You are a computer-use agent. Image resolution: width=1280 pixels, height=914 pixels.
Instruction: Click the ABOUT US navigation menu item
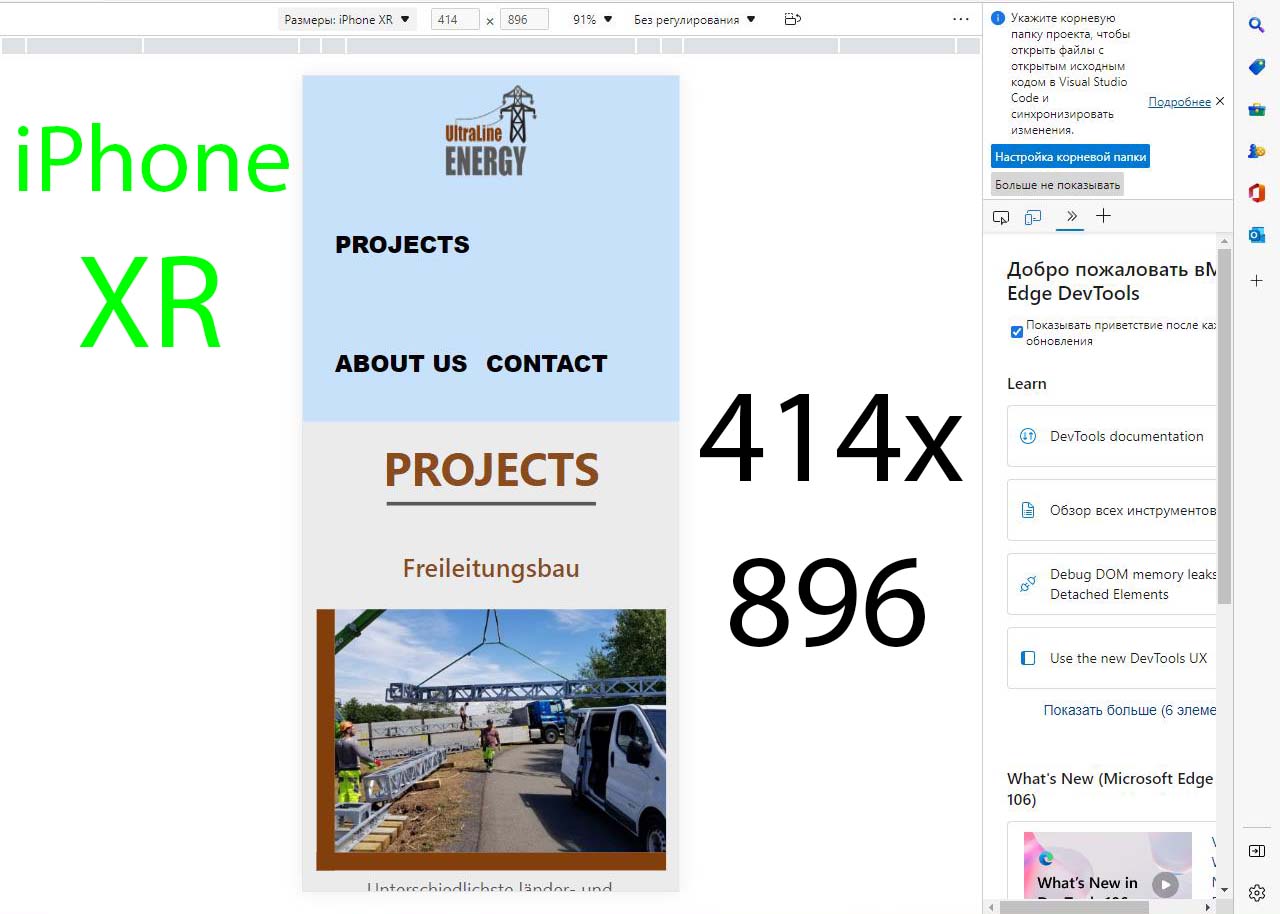point(401,364)
